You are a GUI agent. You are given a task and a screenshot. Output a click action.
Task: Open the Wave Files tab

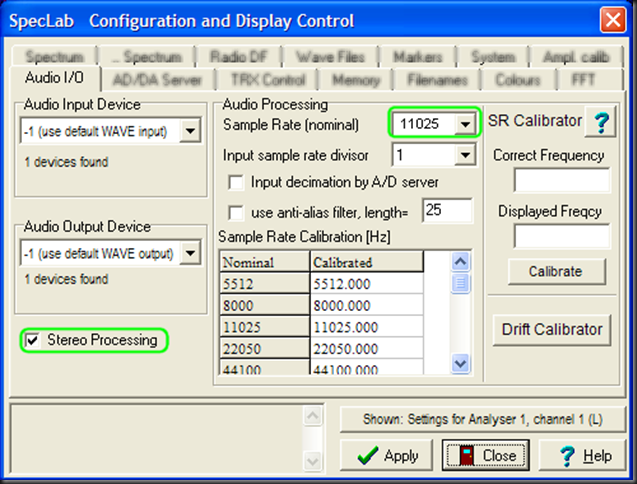click(330, 57)
